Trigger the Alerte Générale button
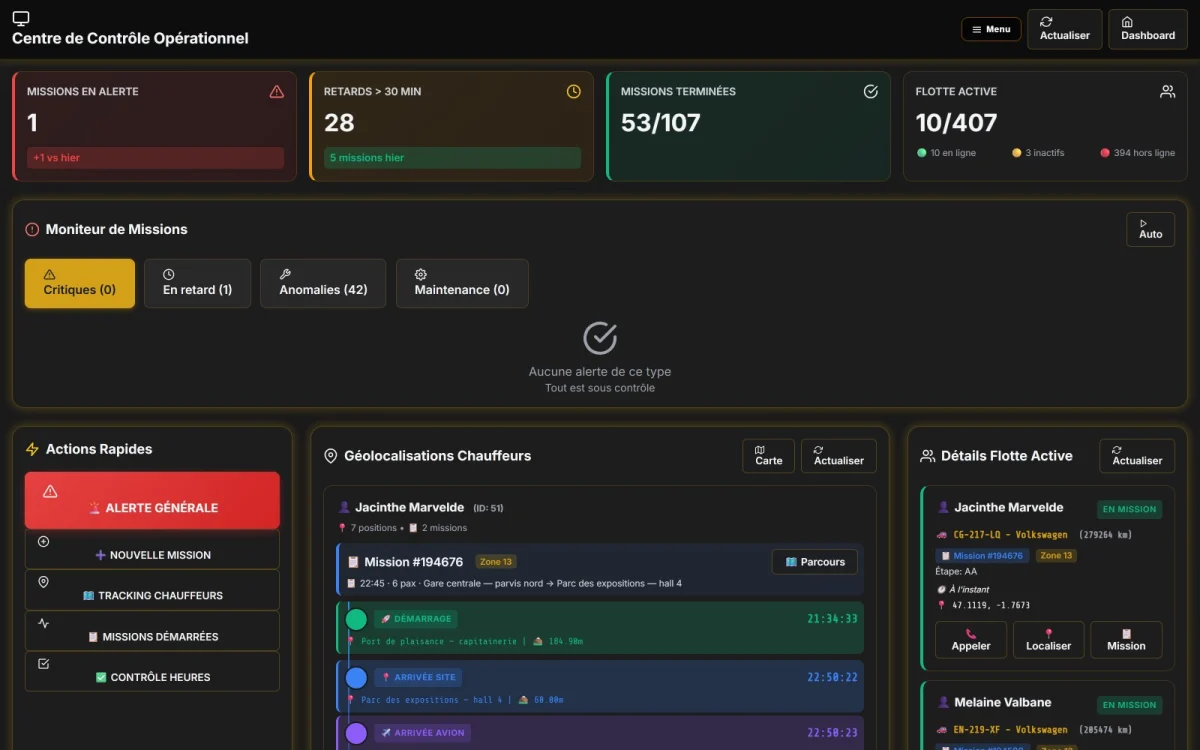1200x750 pixels. (152, 500)
